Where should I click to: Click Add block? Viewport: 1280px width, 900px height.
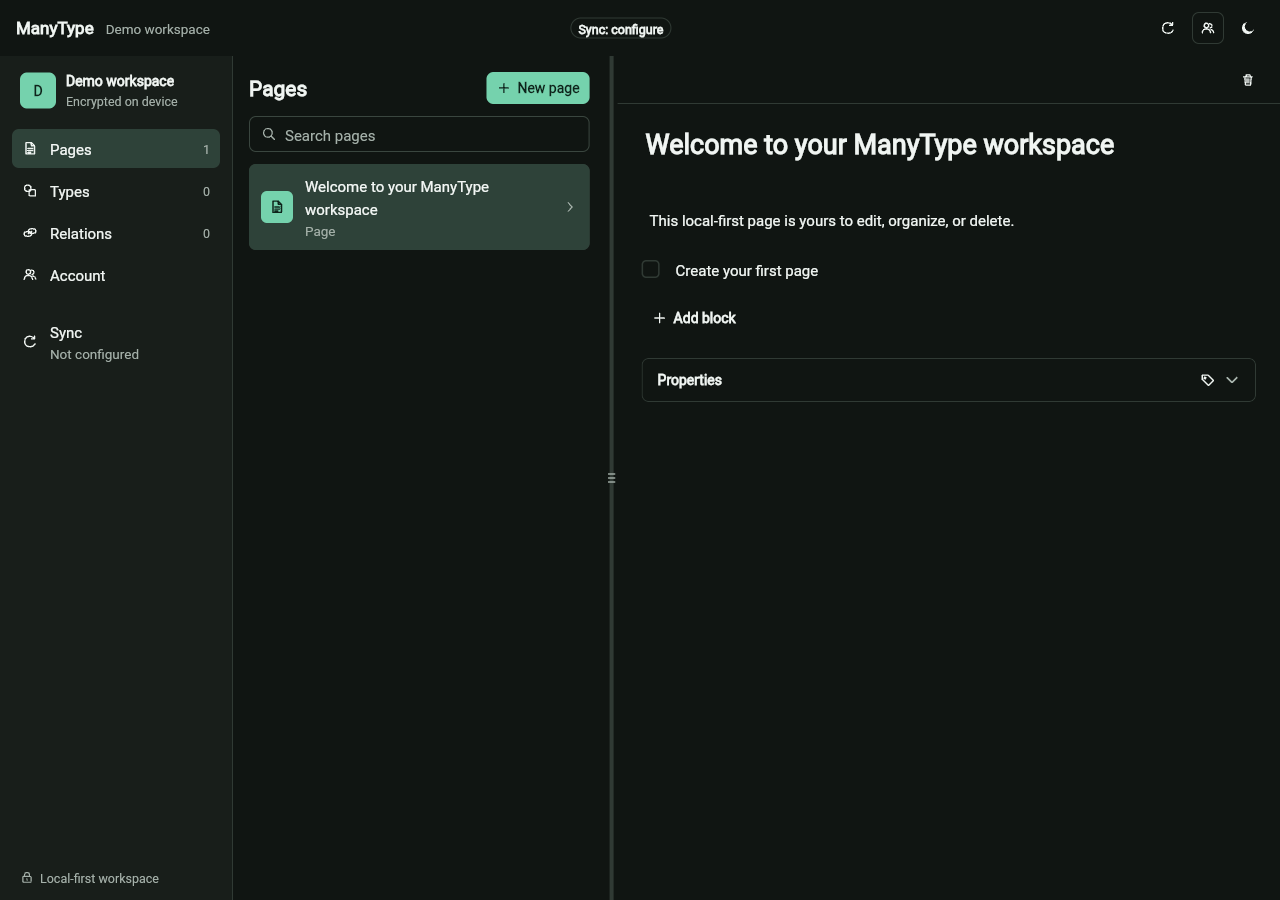pos(694,318)
